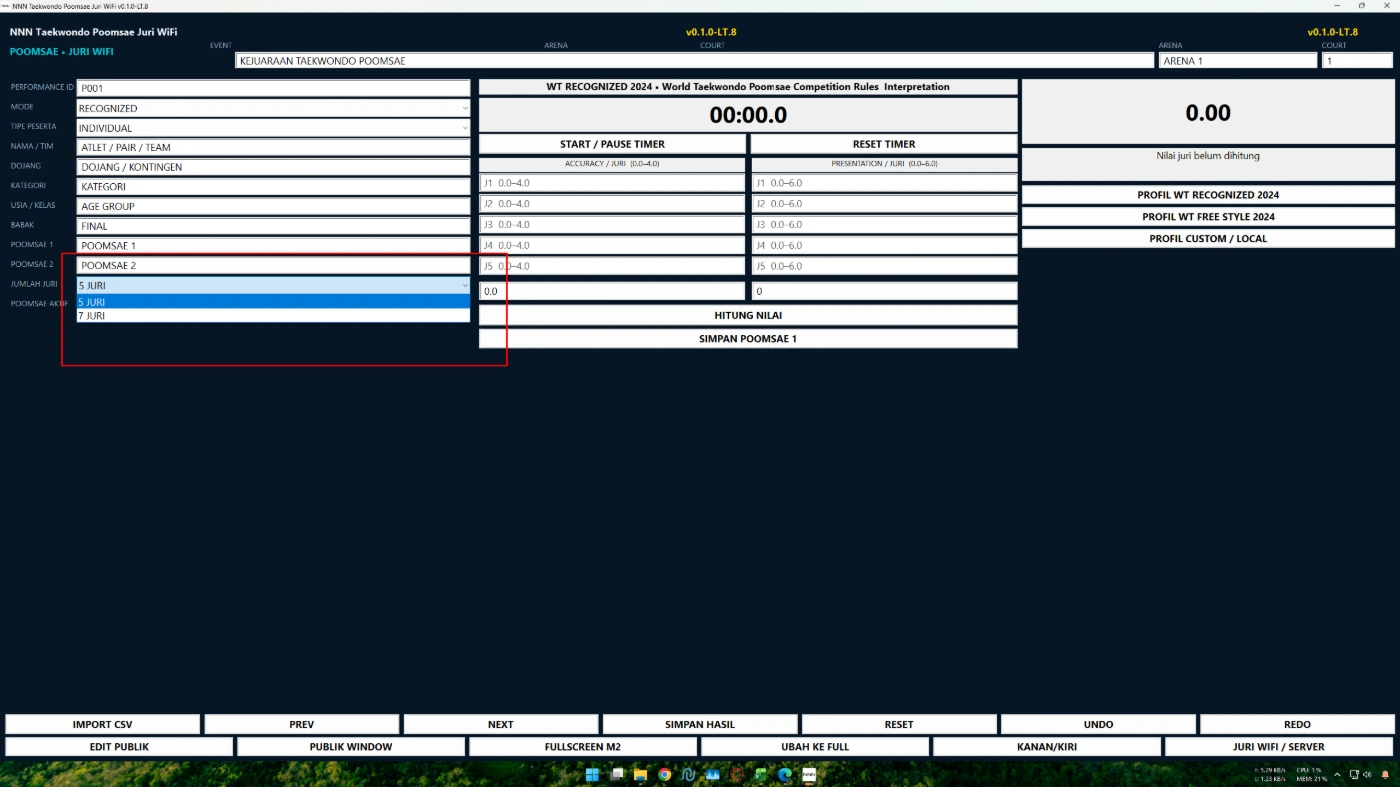Click the J1 accuracy score field
1400x787 pixels.
click(x=612, y=183)
